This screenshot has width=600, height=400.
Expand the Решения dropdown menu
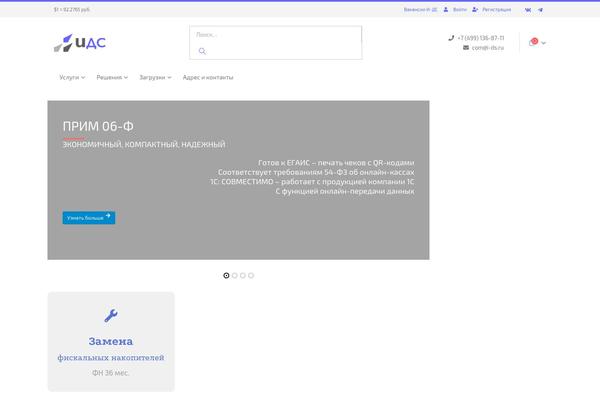[x=112, y=77]
